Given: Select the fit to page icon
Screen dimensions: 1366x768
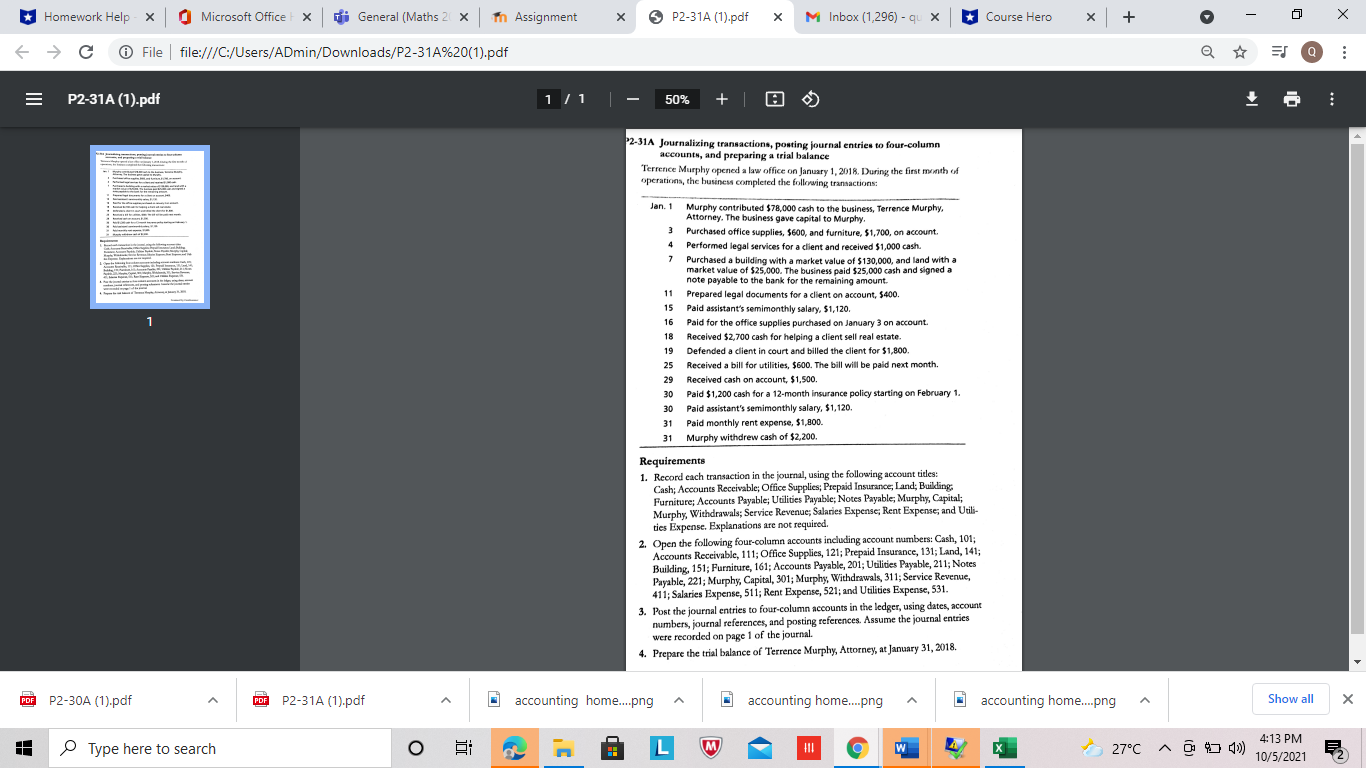Looking at the screenshot, I should pos(773,99).
